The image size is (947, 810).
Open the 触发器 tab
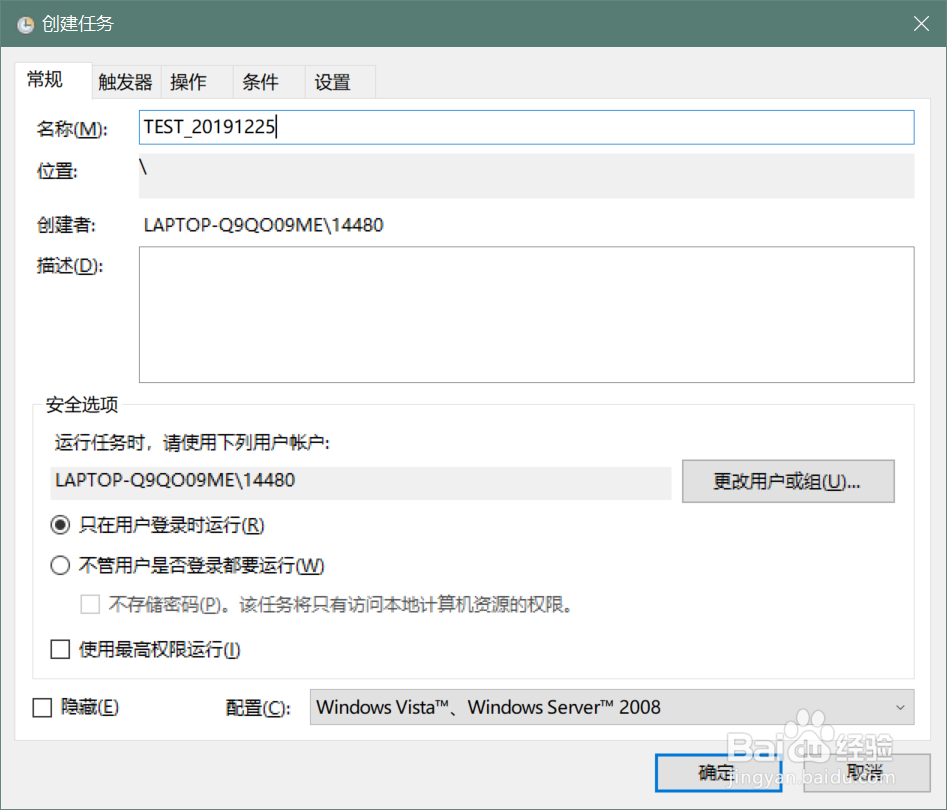126,82
